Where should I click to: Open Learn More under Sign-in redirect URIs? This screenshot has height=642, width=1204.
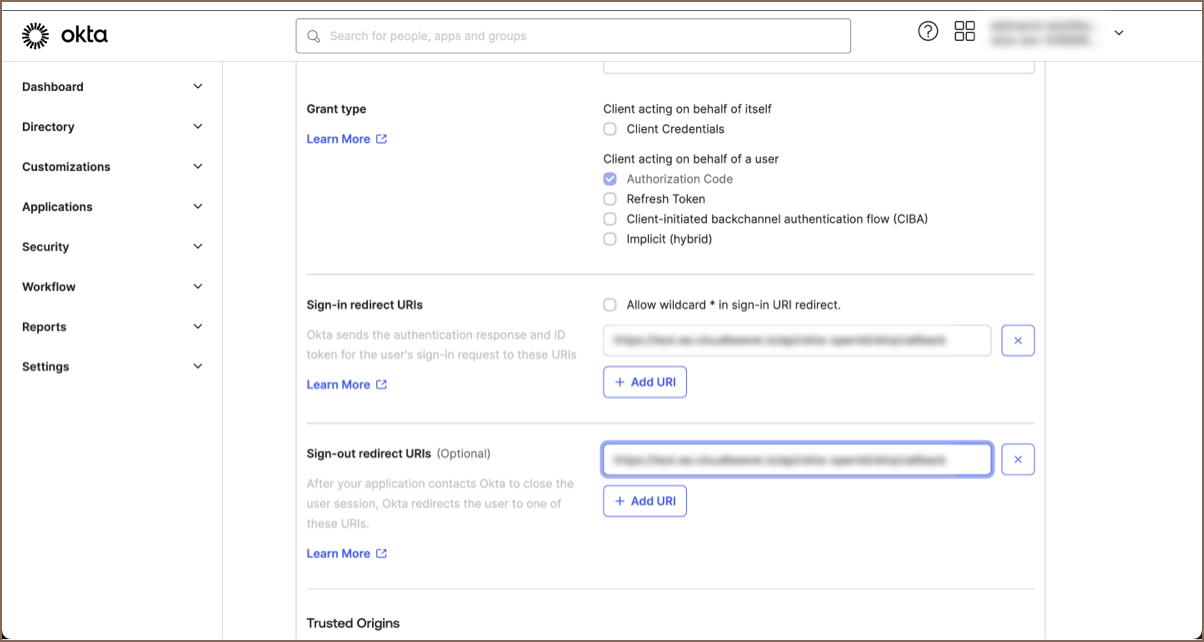pos(346,385)
